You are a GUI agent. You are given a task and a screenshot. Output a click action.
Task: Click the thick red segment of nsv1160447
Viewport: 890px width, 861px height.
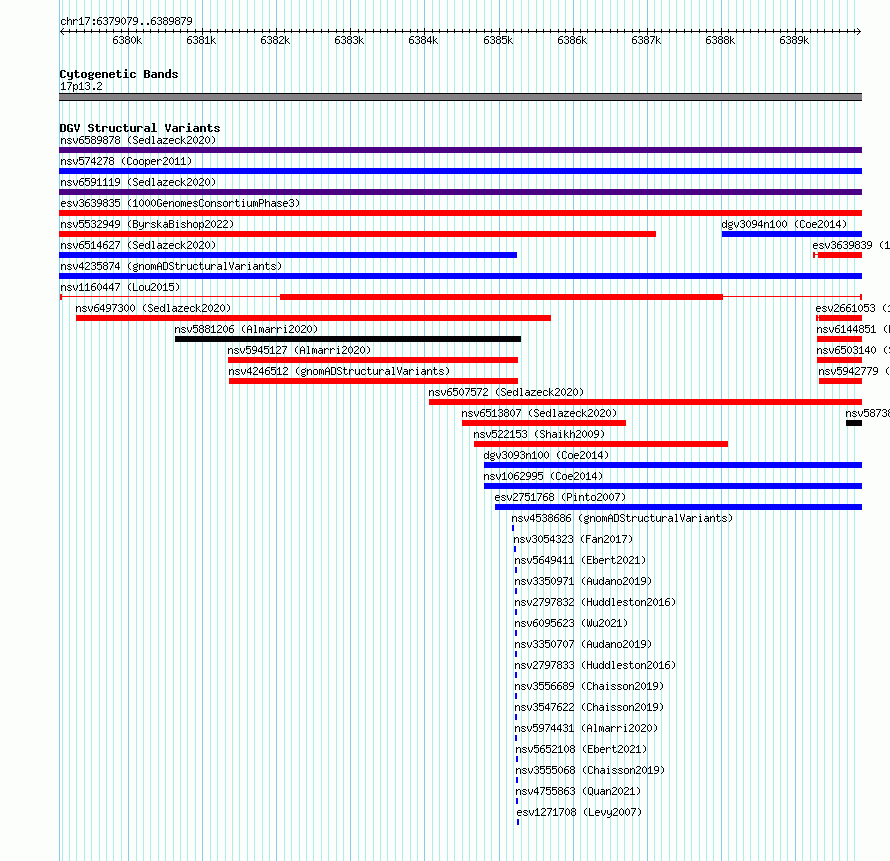501,297
